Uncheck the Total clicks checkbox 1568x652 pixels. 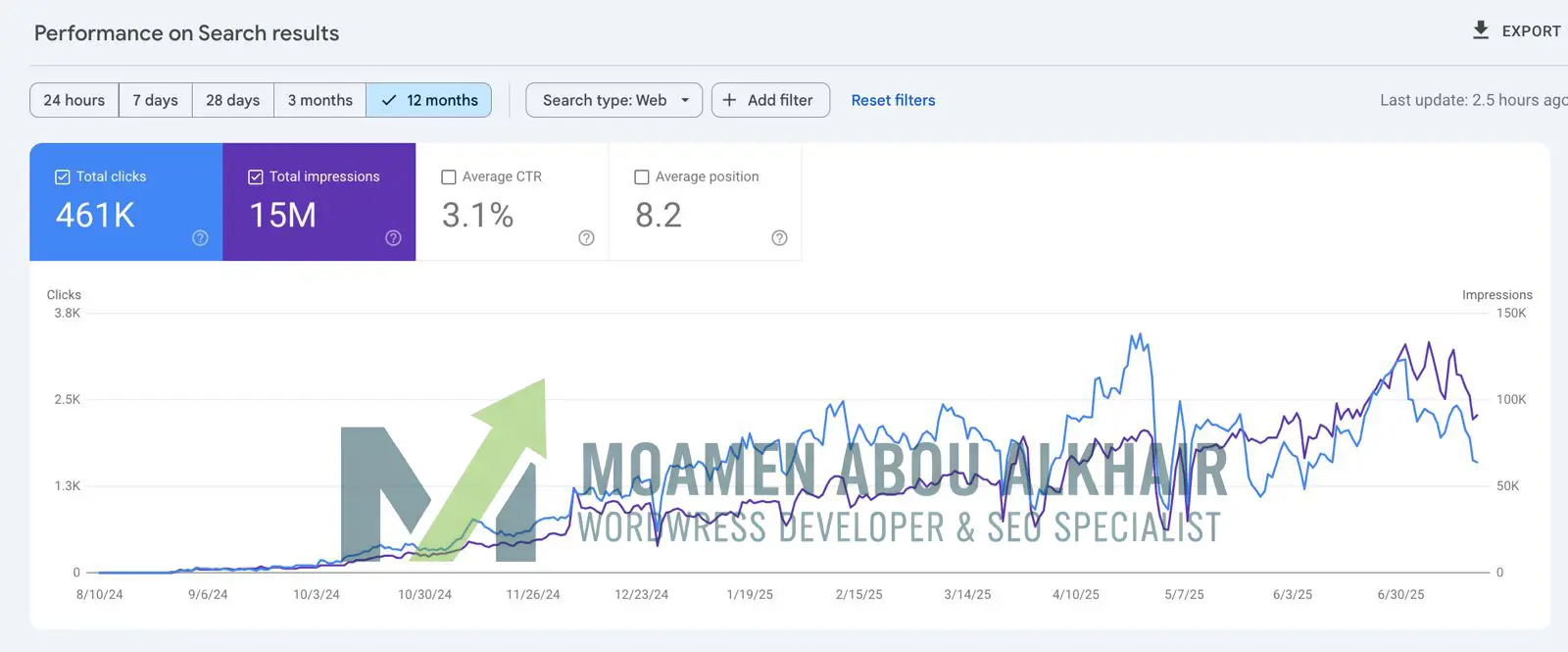[x=63, y=177]
